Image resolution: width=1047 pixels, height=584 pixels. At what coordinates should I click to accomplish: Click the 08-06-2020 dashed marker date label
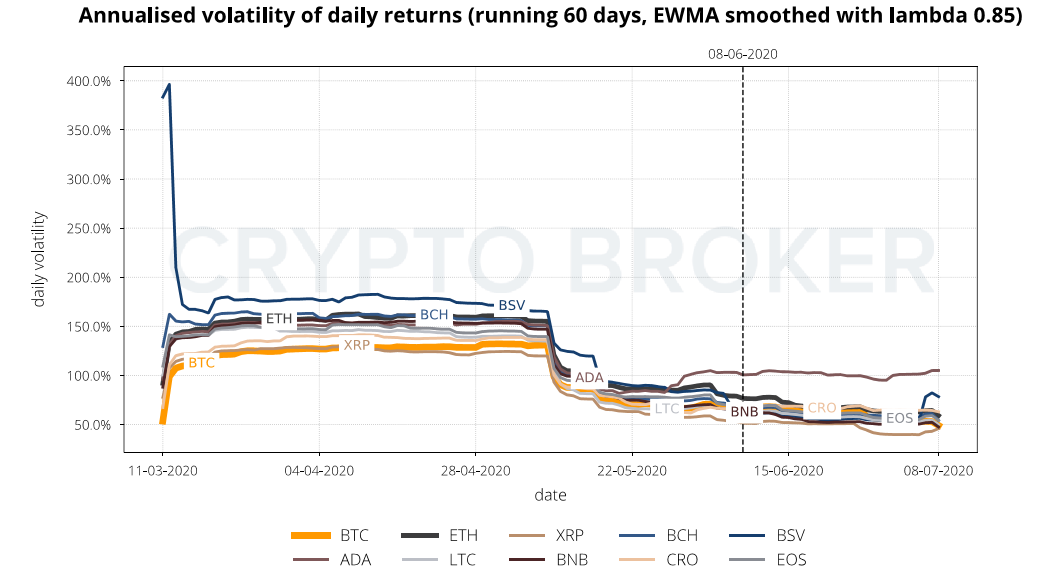pyautogui.click(x=742, y=55)
